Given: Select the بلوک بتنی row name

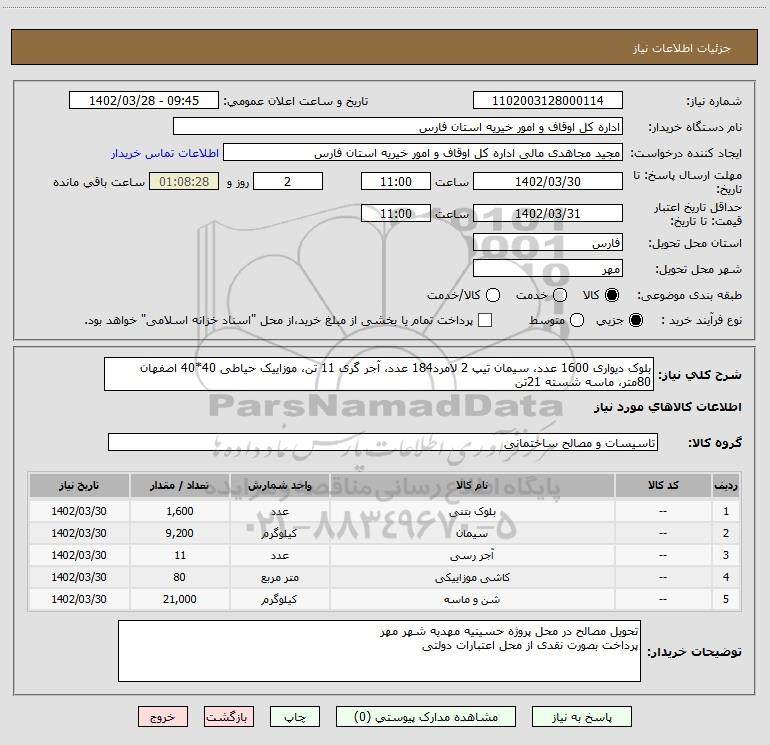Looking at the screenshot, I should click(x=472, y=511).
